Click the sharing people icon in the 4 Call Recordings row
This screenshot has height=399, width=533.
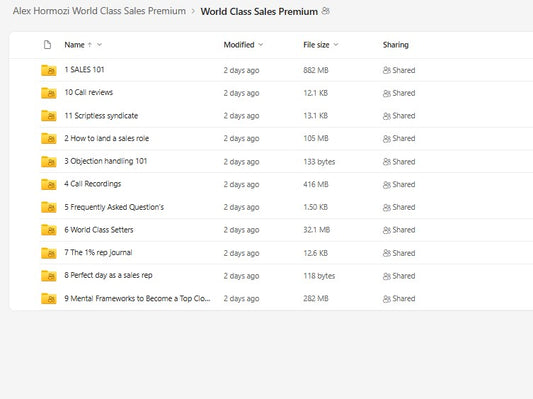coord(386,185)
